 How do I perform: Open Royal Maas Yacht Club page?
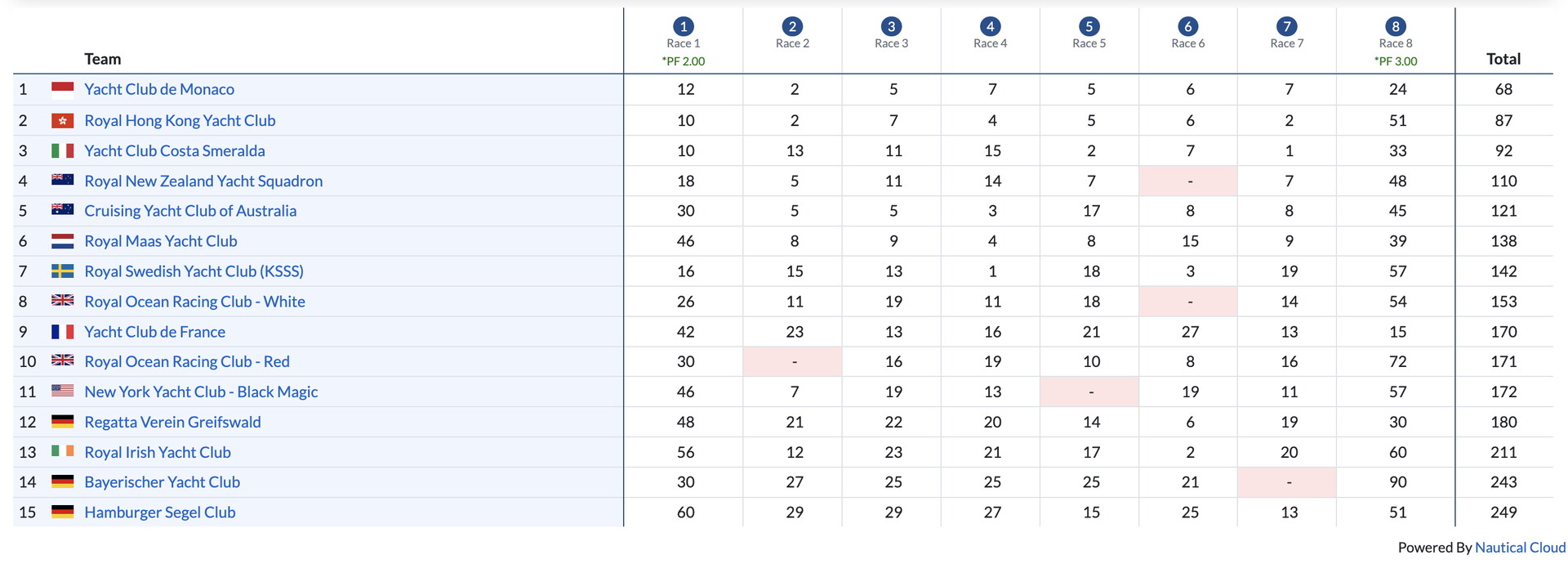161,241
